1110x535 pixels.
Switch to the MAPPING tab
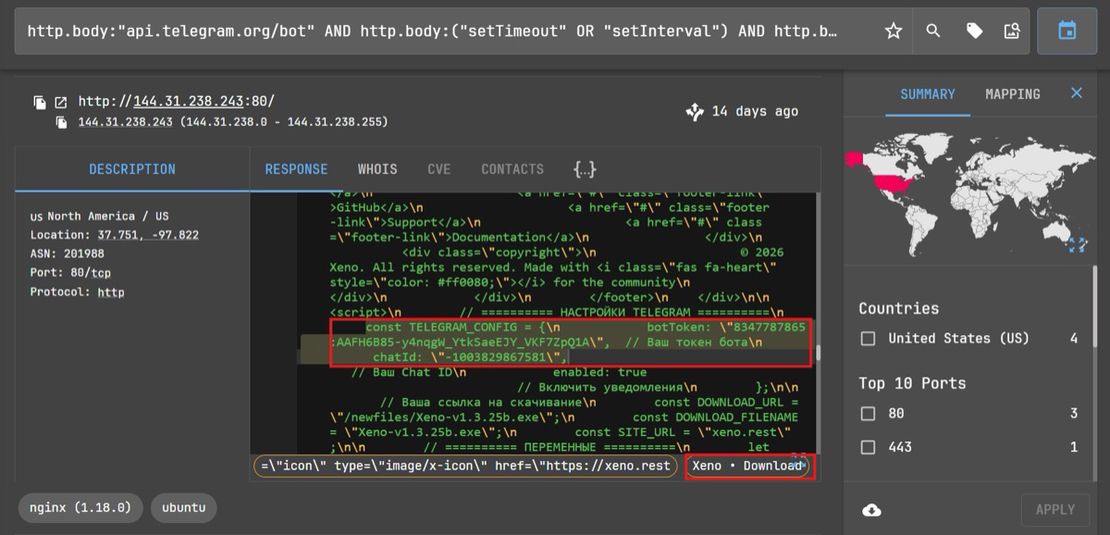click(1012, 94)
